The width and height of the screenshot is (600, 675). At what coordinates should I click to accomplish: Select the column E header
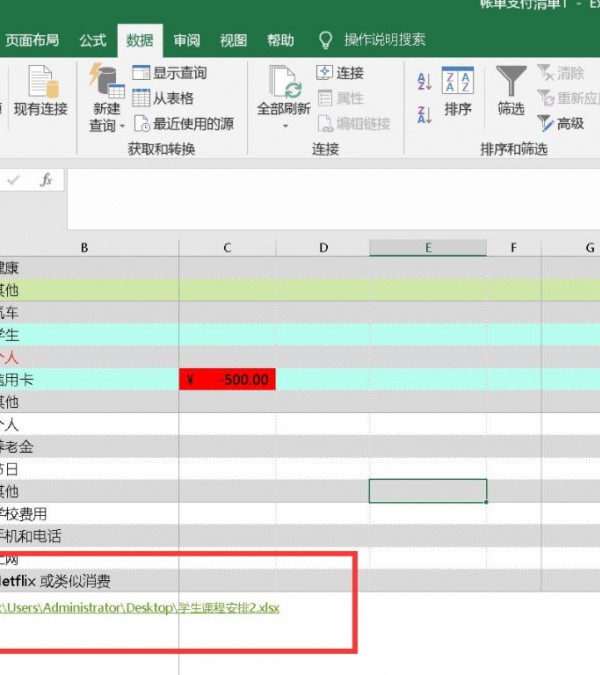[428, 248]
